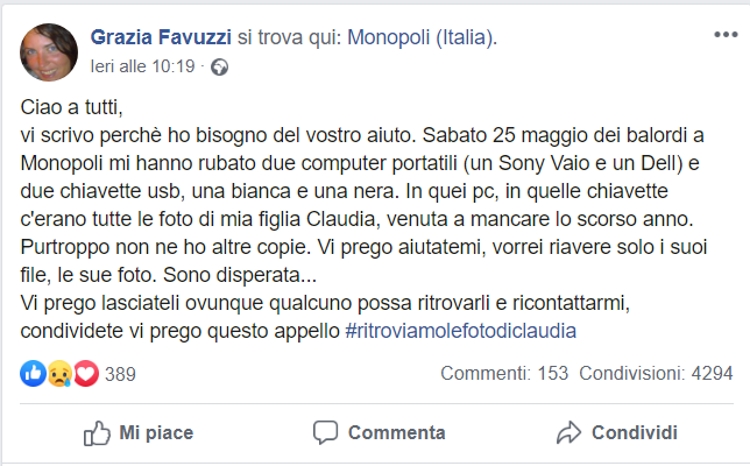Click the globe public audience icon
Viewport: 750px width, 466px height.
click(x=220, y=67)
